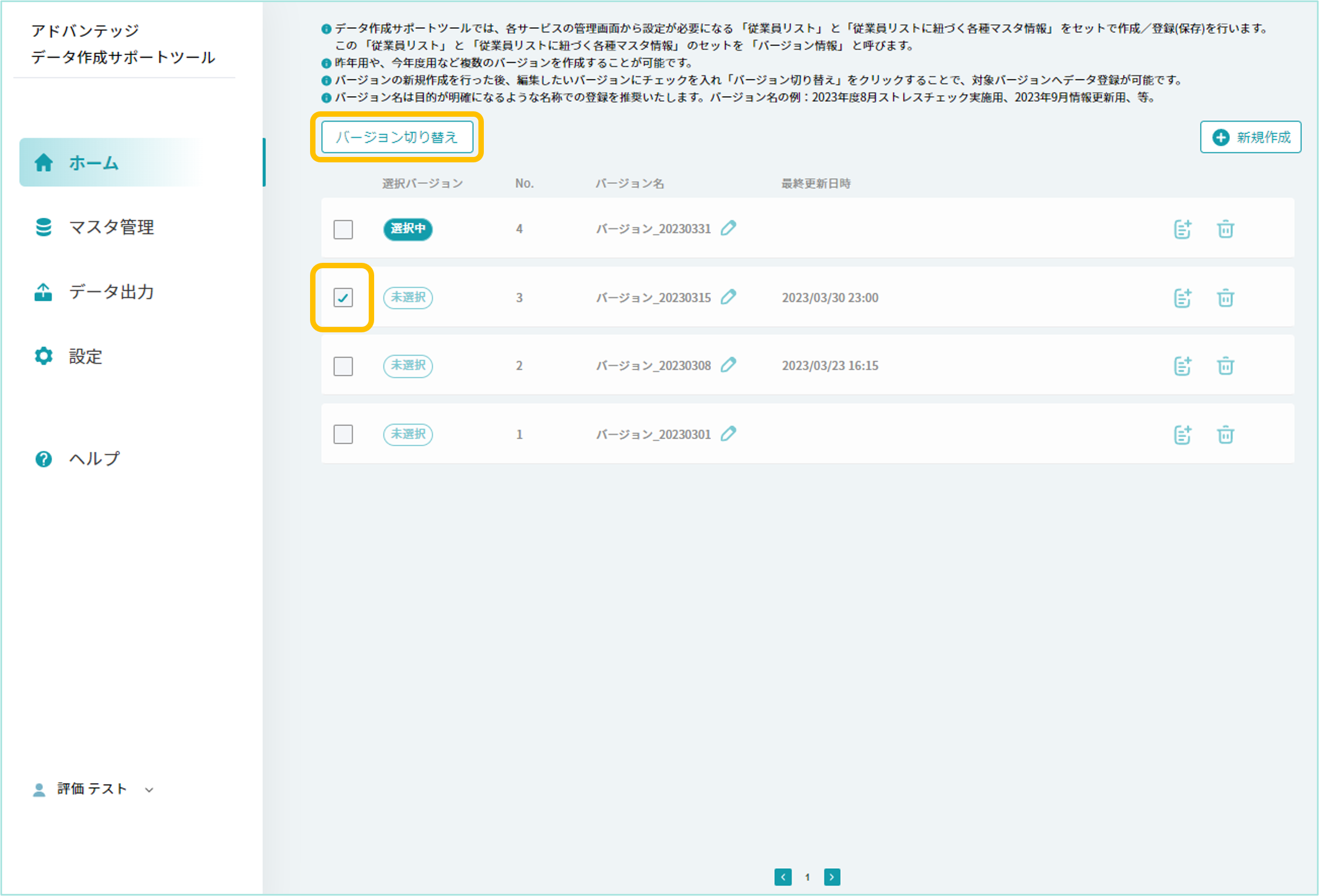The width and height of the screenshot is (1319, 896).
Task: Copy version バージョン_20230301 with duplicate icon
Action: coord(1183,434)
